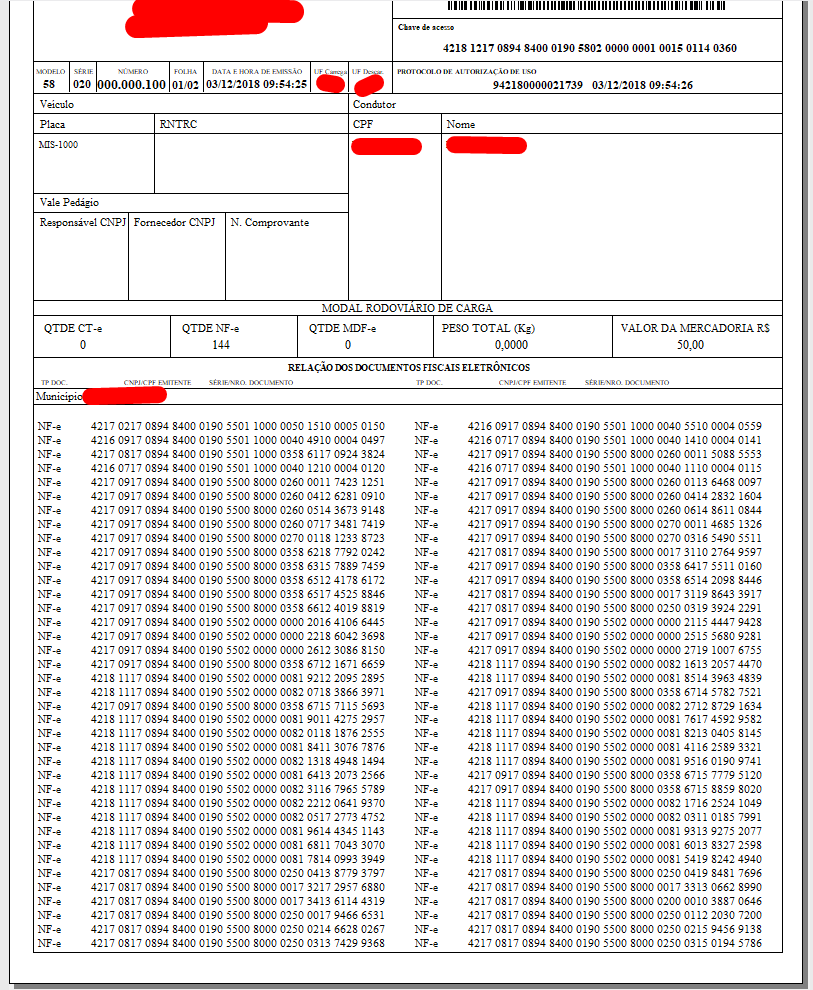The width and height of the screenshot is (813, 990).
Task: Select NF-e key ending 9614 4345 1143
Action: click(x=237, y=832)
